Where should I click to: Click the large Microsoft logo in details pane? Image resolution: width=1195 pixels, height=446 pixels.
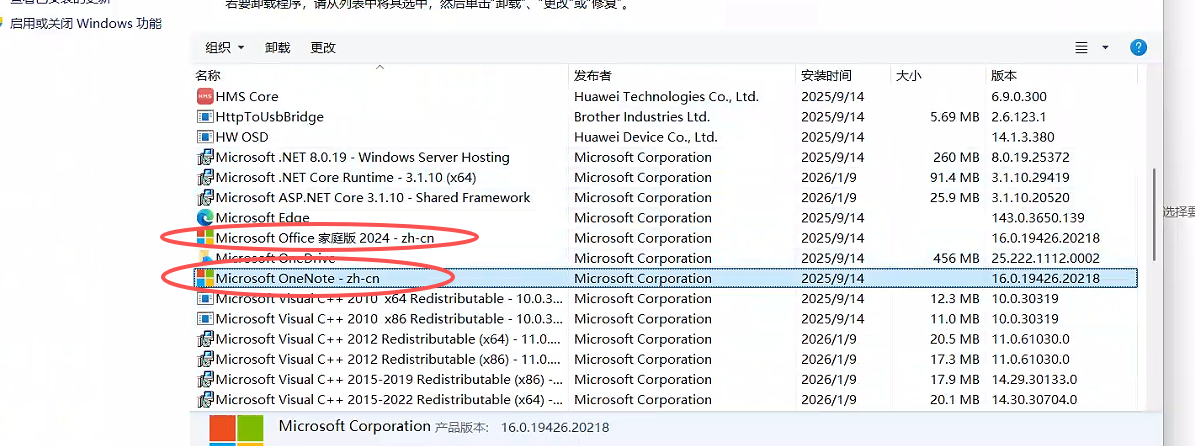236,429
